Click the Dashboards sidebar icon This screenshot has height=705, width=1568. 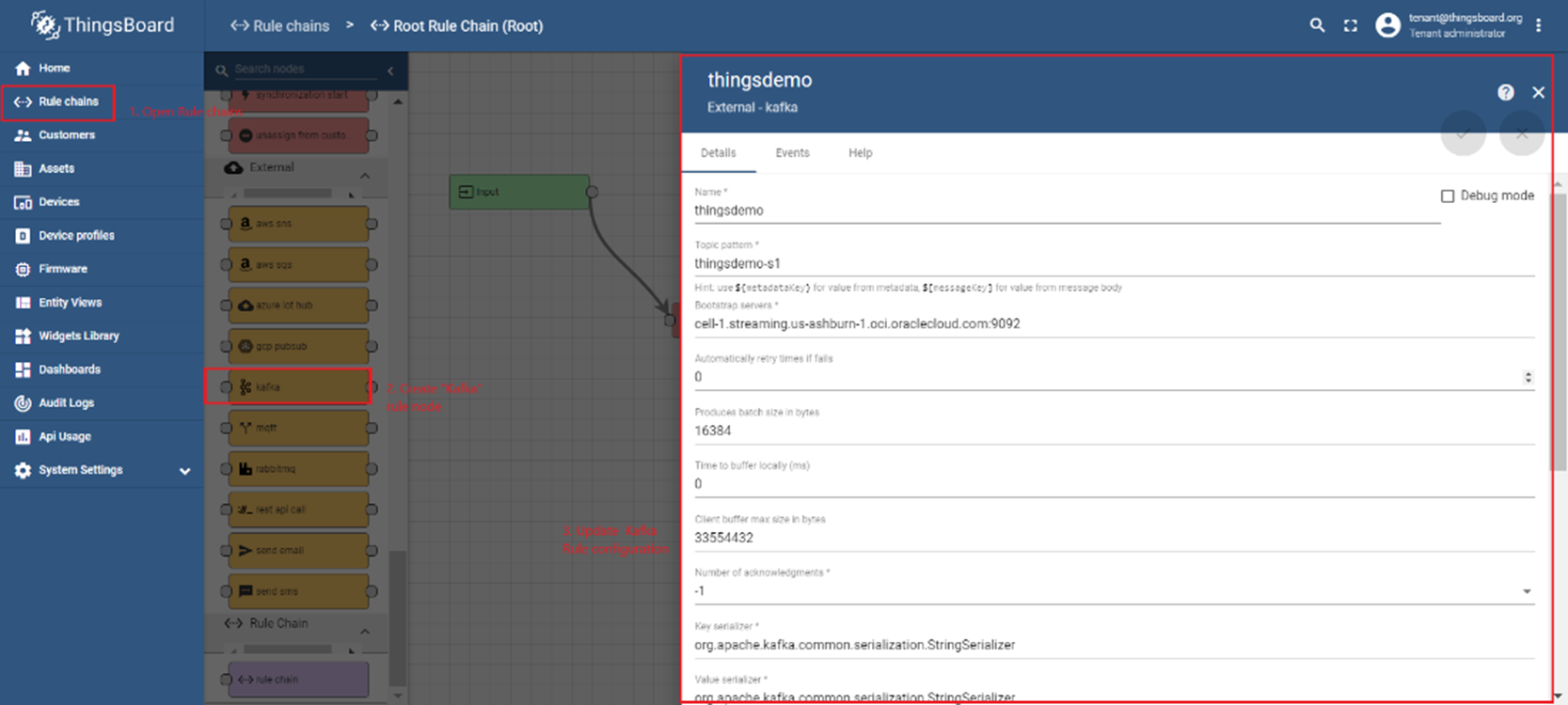pos(23,369)
